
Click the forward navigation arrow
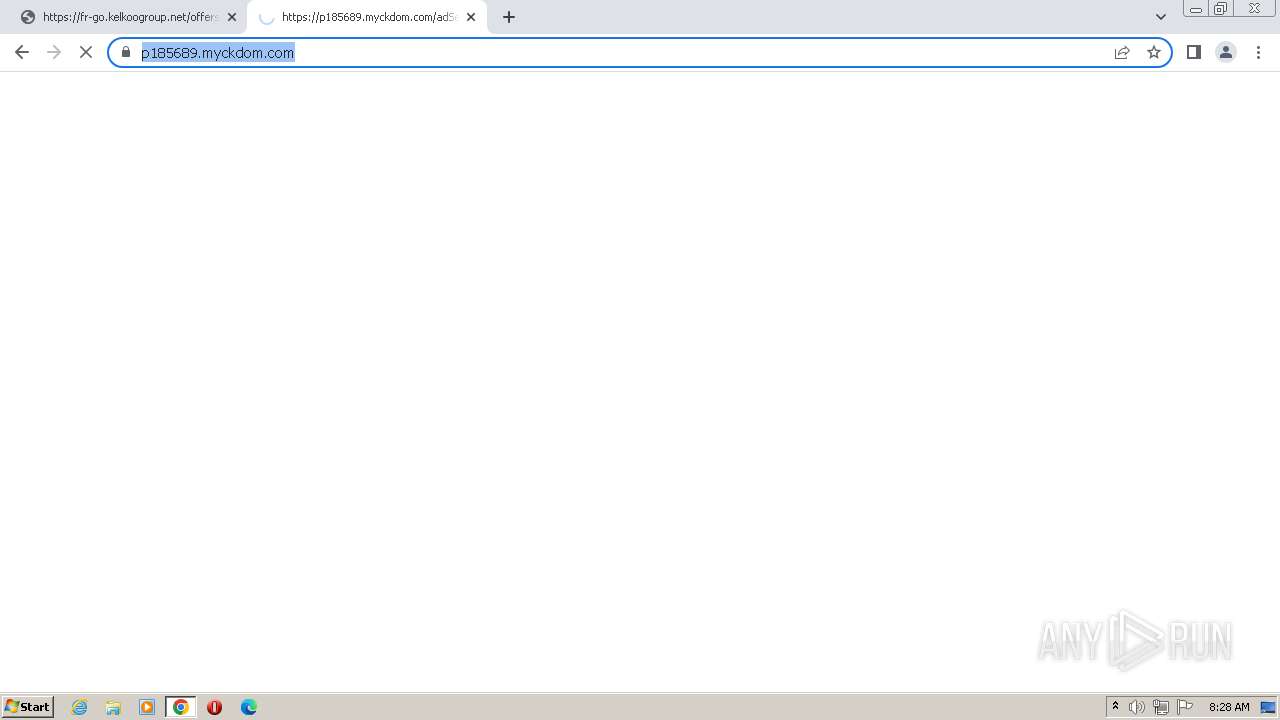pos(54,52)
